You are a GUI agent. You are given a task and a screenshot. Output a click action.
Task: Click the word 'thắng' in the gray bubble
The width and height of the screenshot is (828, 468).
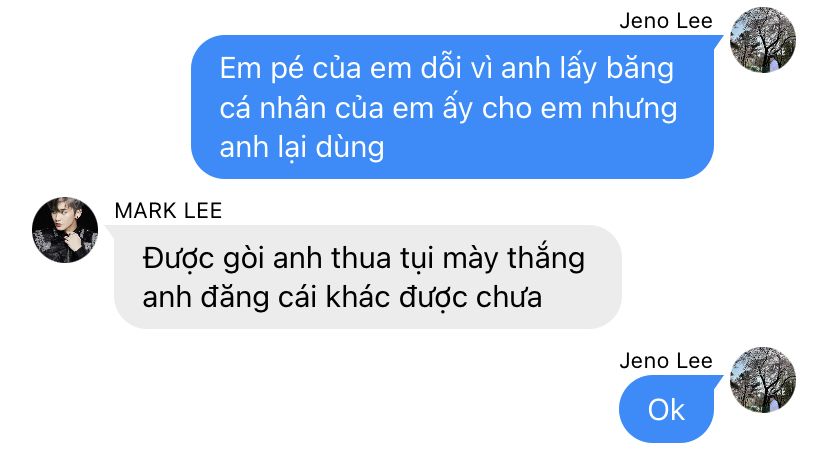[546, 259]
